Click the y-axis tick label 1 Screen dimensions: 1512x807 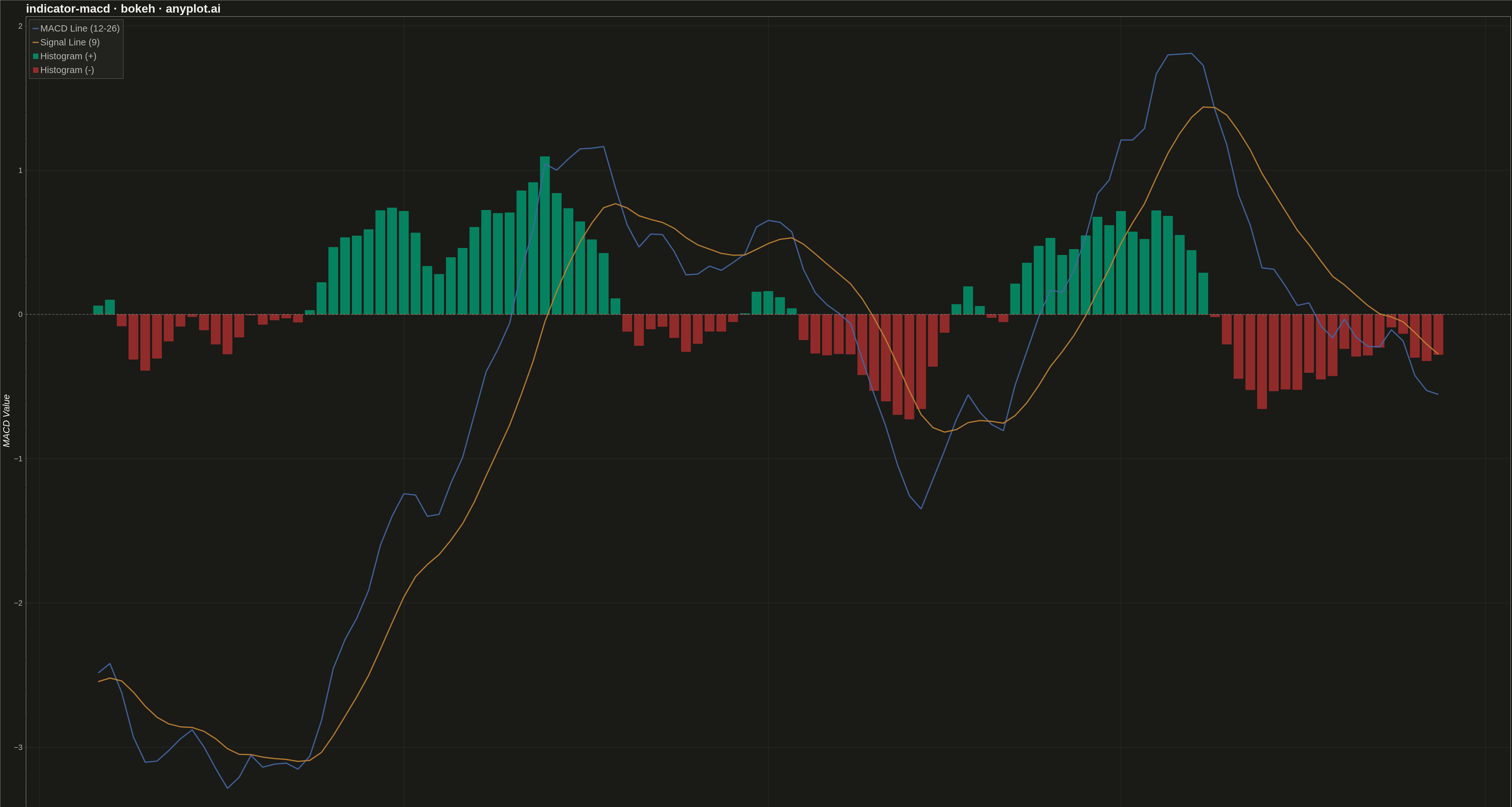[20, 170]
